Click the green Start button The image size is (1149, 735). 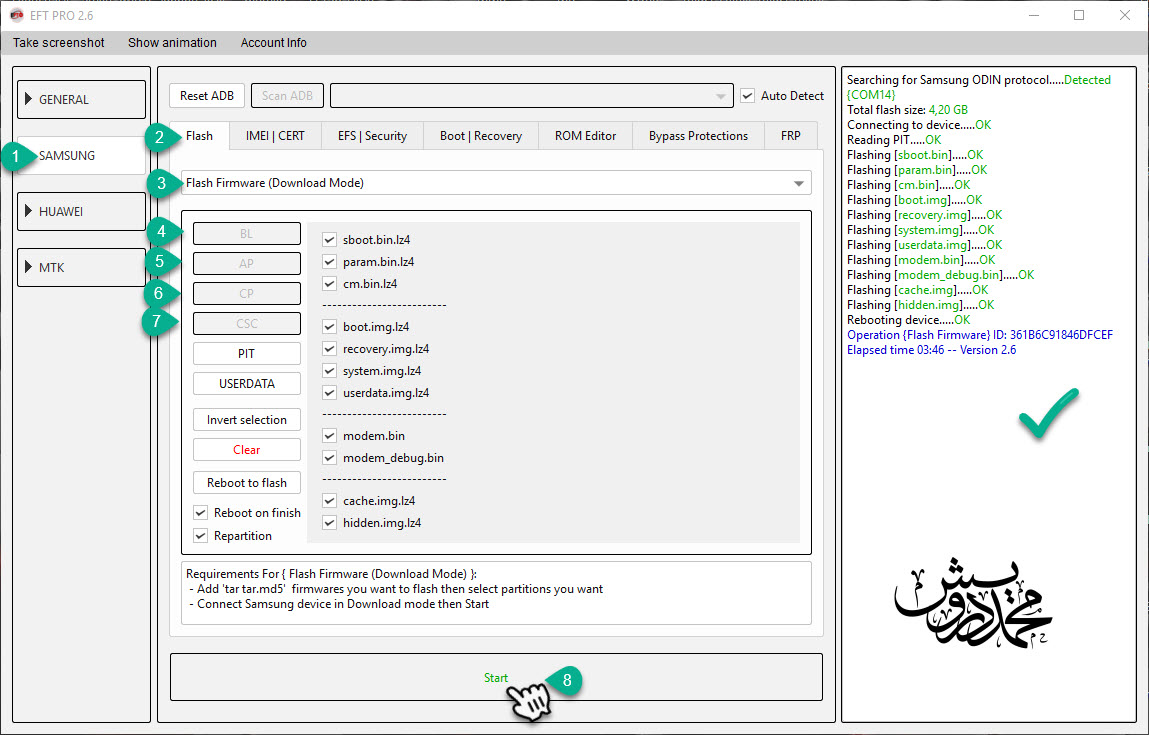pos(496,678)
